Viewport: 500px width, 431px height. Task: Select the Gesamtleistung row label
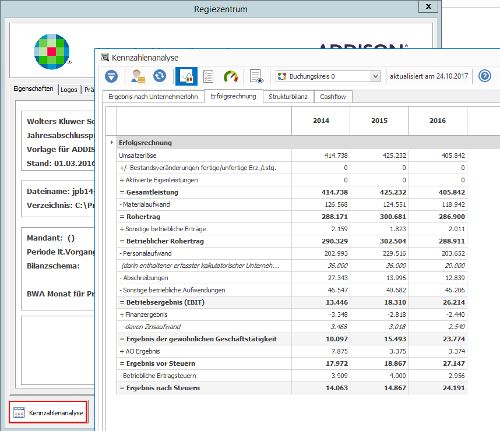point(149,192)
